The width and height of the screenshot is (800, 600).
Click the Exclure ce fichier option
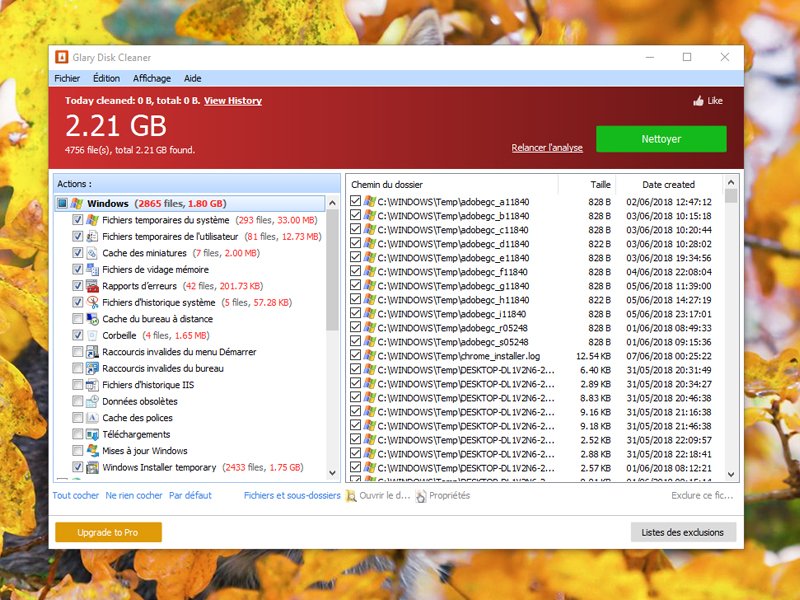(x=702, y=495)
